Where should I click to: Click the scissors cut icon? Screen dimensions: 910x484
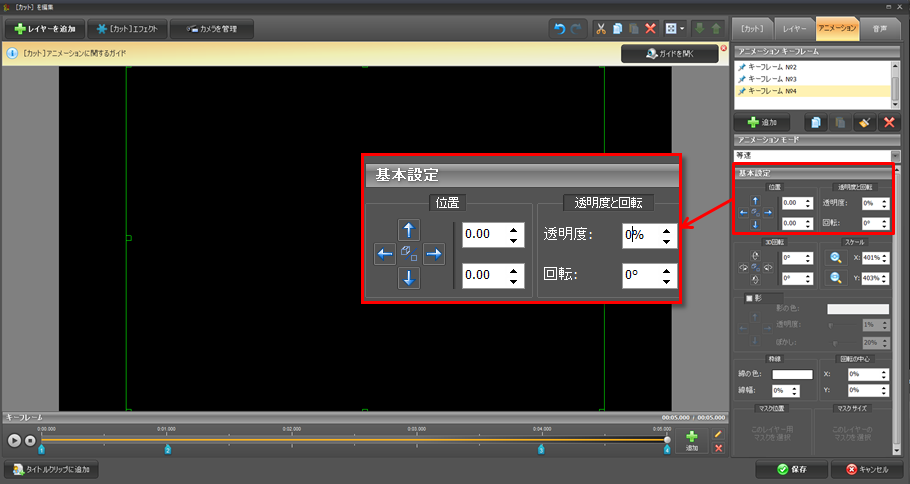[x=602, y=29]
